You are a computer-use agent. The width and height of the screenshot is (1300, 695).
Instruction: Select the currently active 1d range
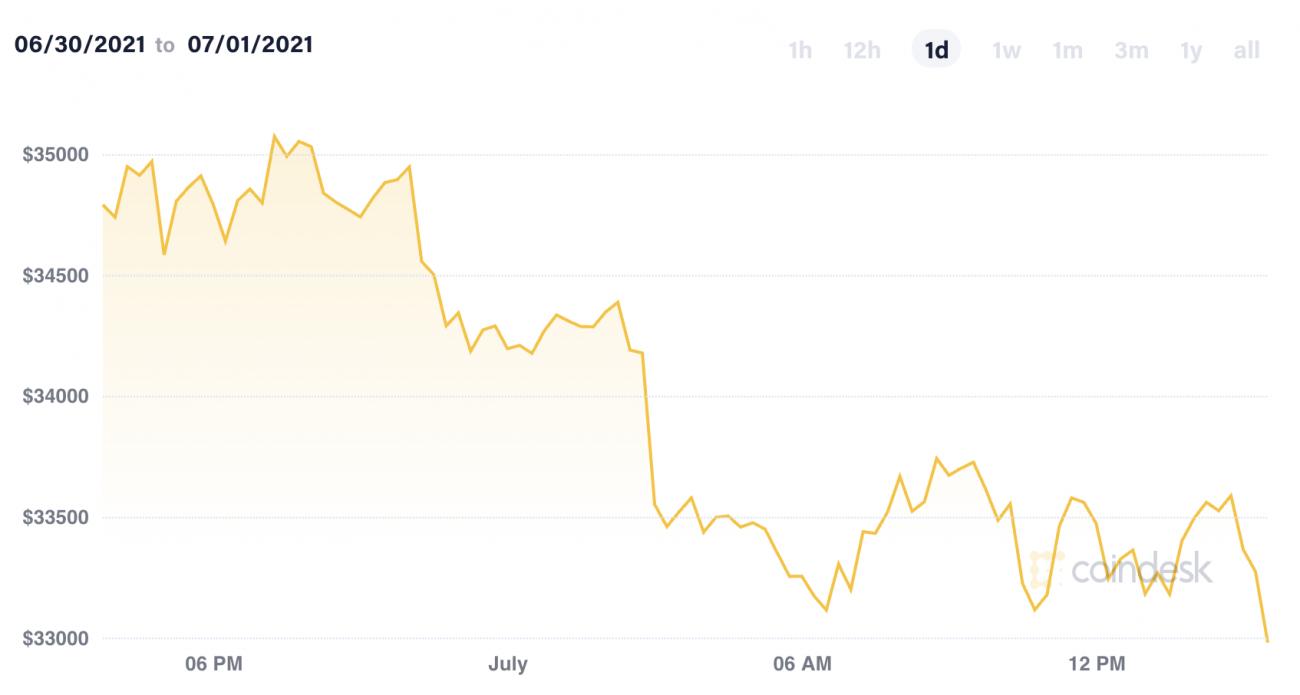[935, 50]
